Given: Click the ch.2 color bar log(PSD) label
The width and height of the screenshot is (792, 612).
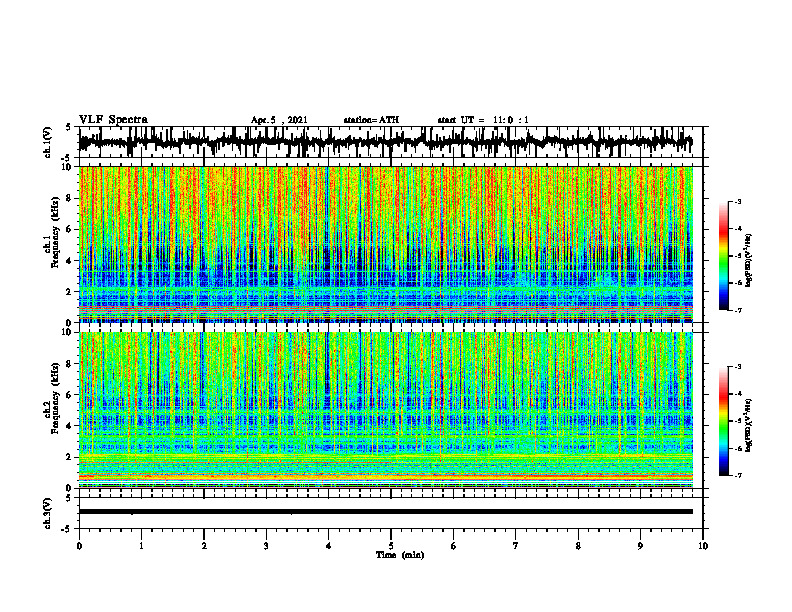Looking at the screenshot, I should [x=749, y=424].
